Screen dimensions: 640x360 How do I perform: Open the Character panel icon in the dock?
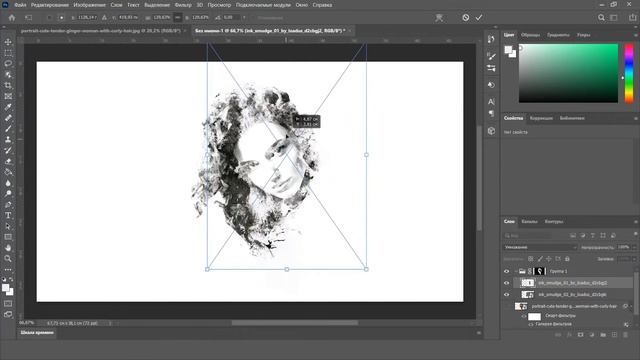[491, 102]
